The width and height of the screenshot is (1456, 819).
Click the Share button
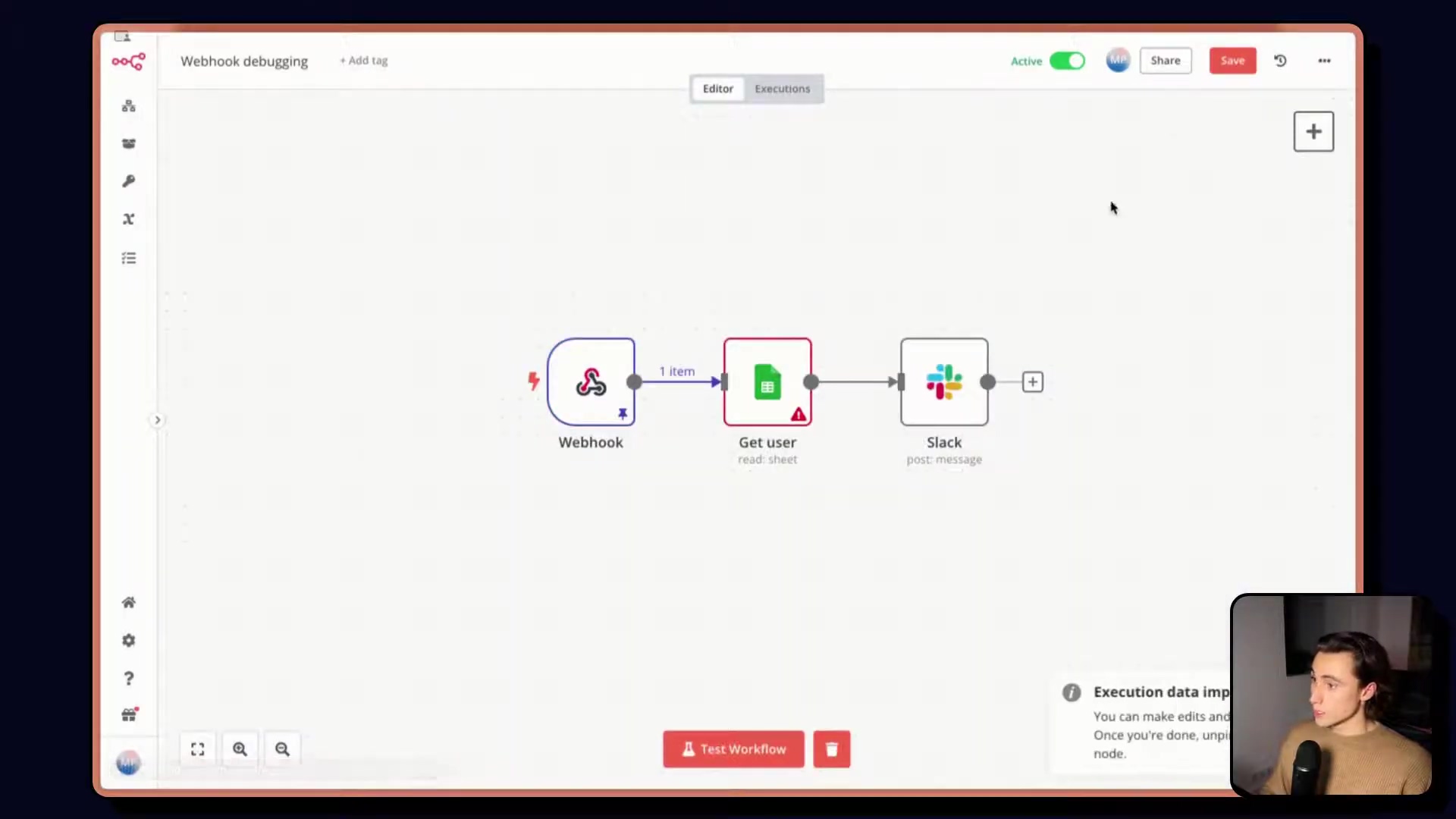pos(1166,61)
